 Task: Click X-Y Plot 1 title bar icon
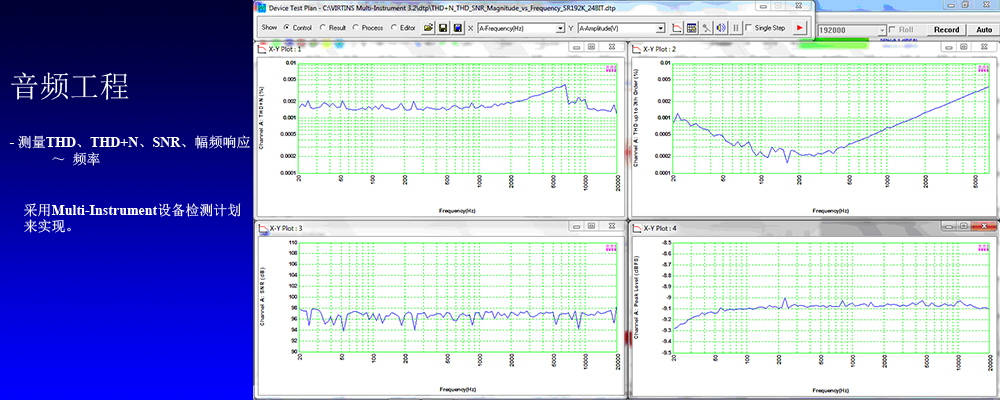click(x=261, y=48)
